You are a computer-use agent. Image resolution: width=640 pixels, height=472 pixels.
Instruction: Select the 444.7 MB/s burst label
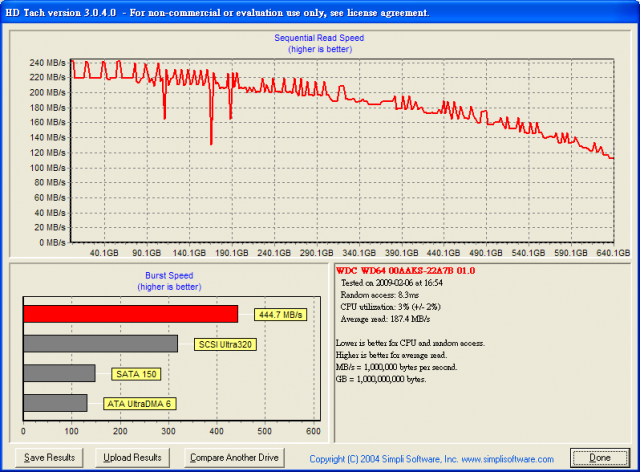point(280,315)
